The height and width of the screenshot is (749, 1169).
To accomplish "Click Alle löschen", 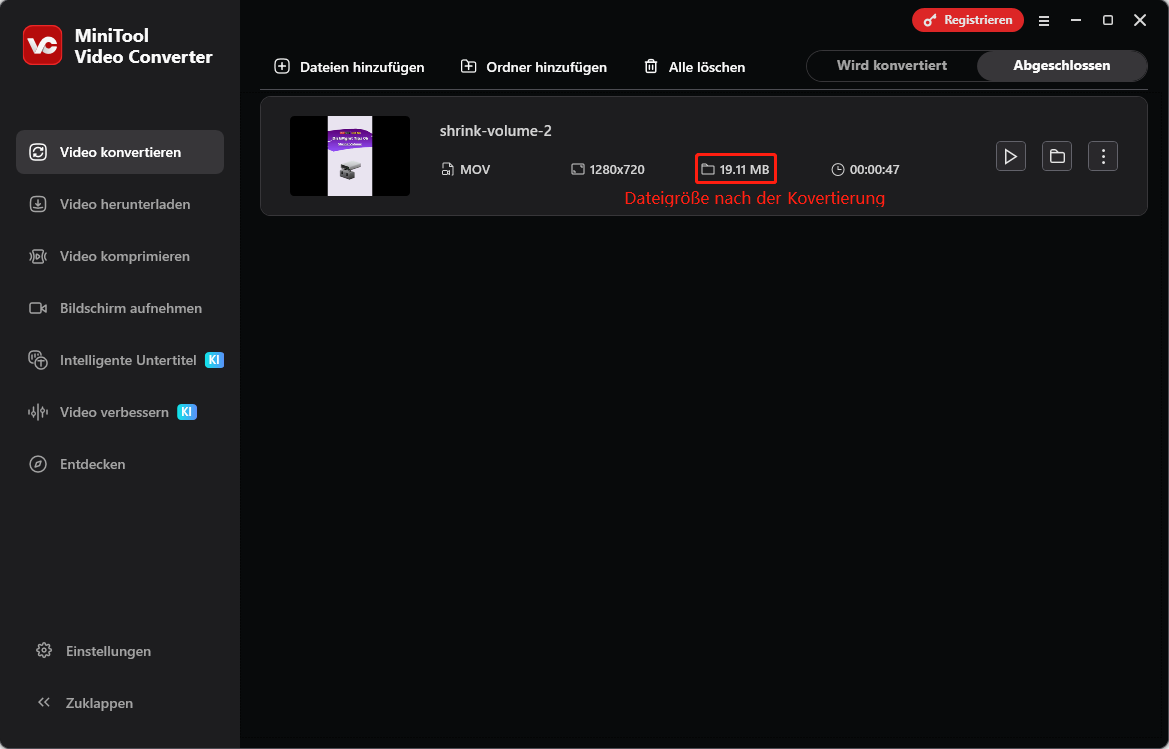I will 694,67.
